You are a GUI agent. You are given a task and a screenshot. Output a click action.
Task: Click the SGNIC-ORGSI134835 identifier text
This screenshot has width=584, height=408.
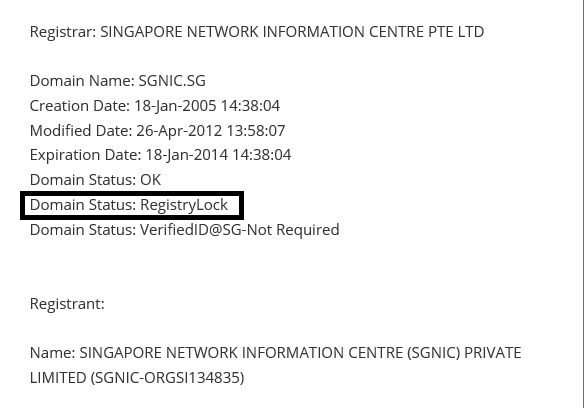[x=168, y=378]
